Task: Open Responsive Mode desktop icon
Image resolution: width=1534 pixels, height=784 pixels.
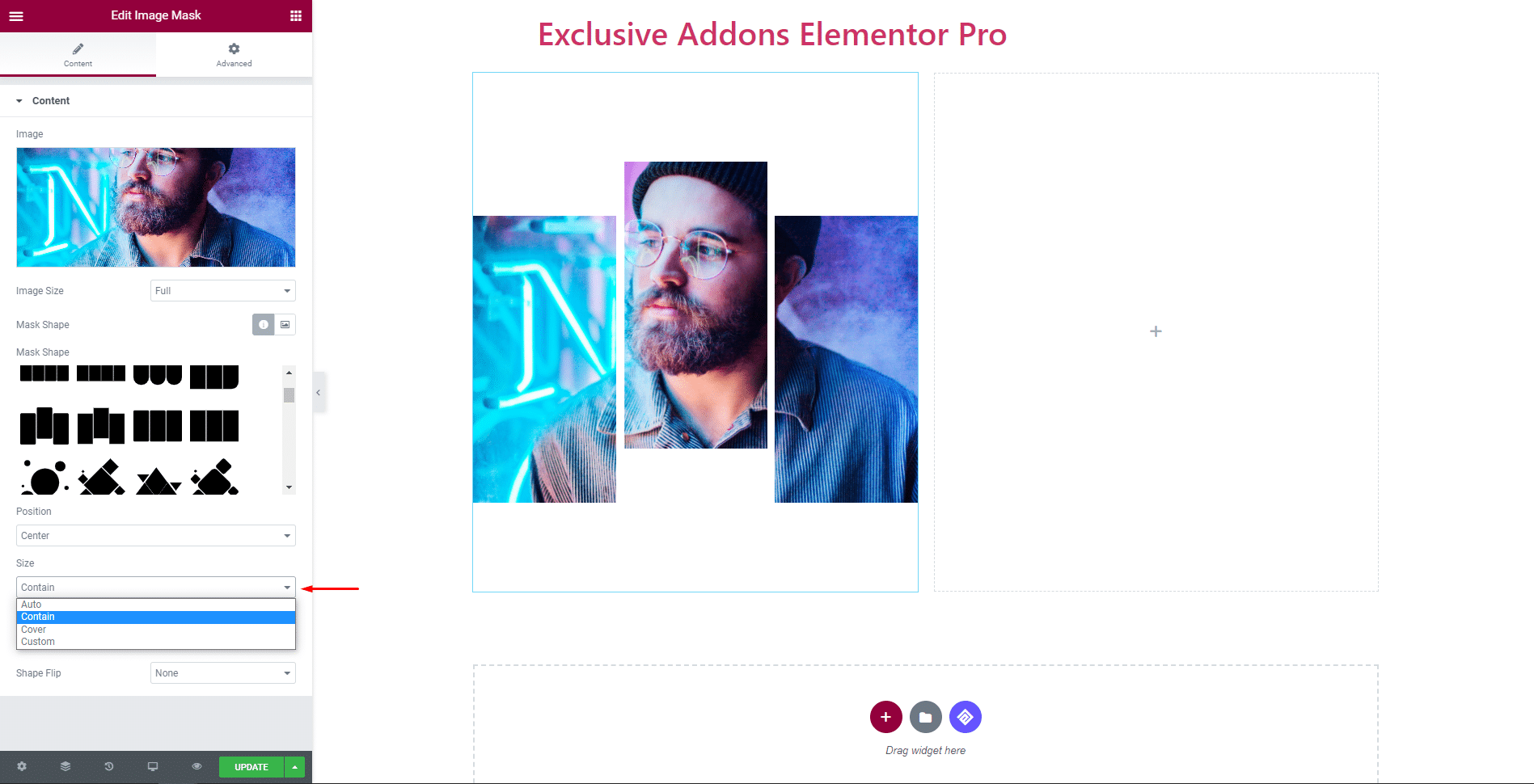Action: point(153,766)
